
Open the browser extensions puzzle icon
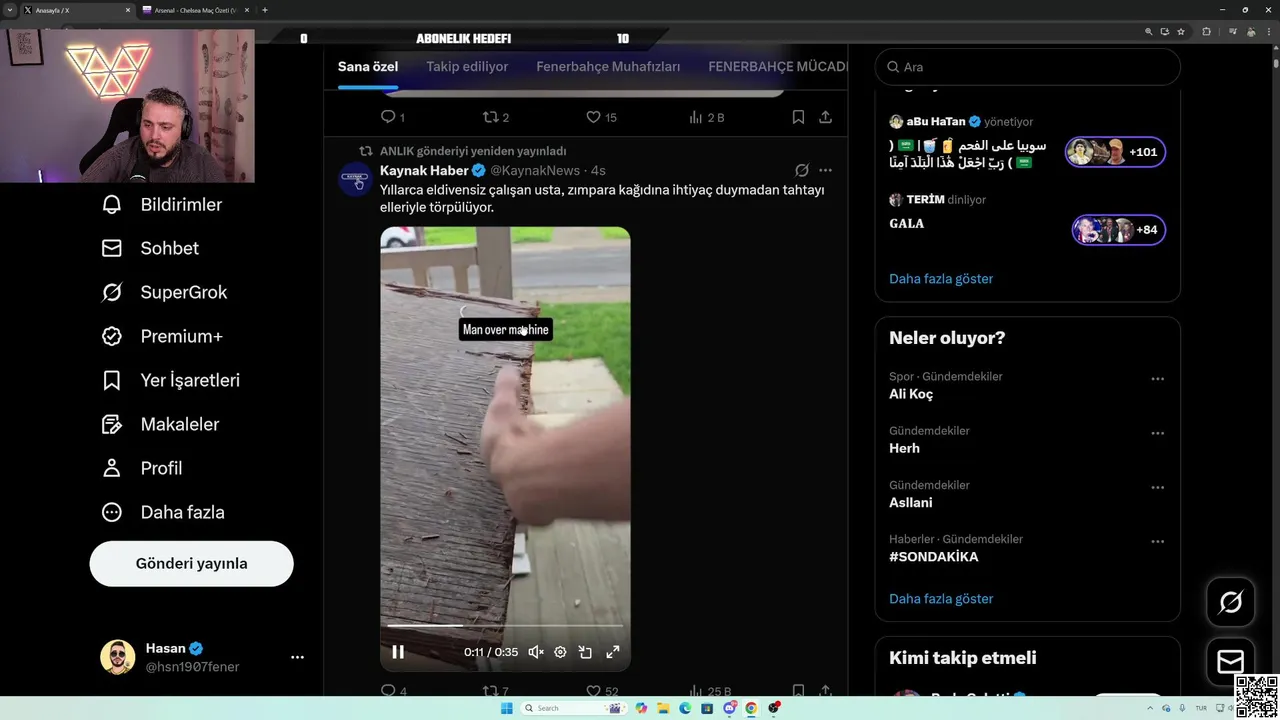coord(1207,31)
